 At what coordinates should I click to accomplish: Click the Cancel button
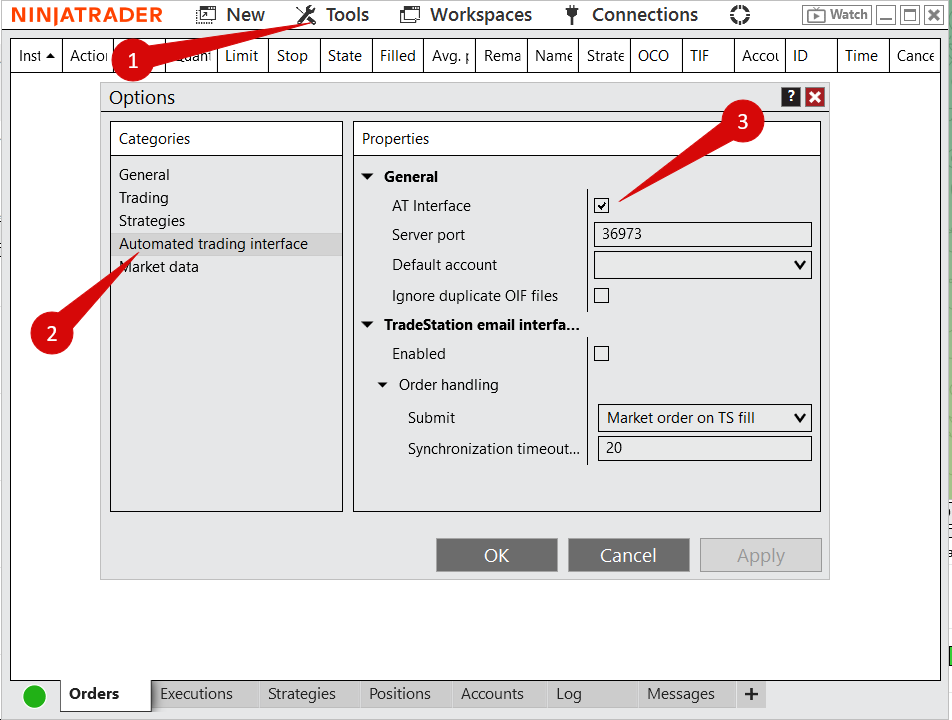(628, 555)
